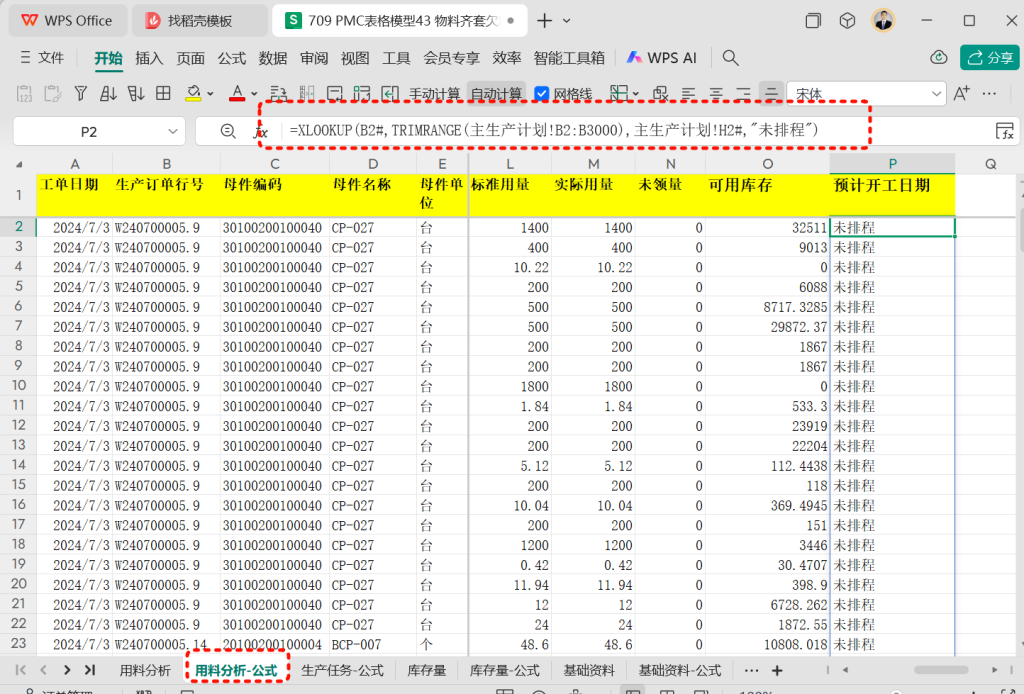
Task: Select row 10 header
Action: pos(18,386)
